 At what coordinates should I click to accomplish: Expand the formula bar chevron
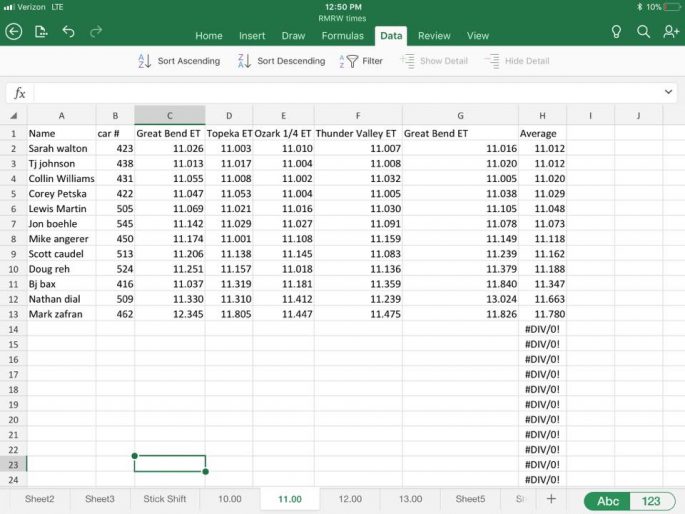pyautogui.click(x=668, y=92)
